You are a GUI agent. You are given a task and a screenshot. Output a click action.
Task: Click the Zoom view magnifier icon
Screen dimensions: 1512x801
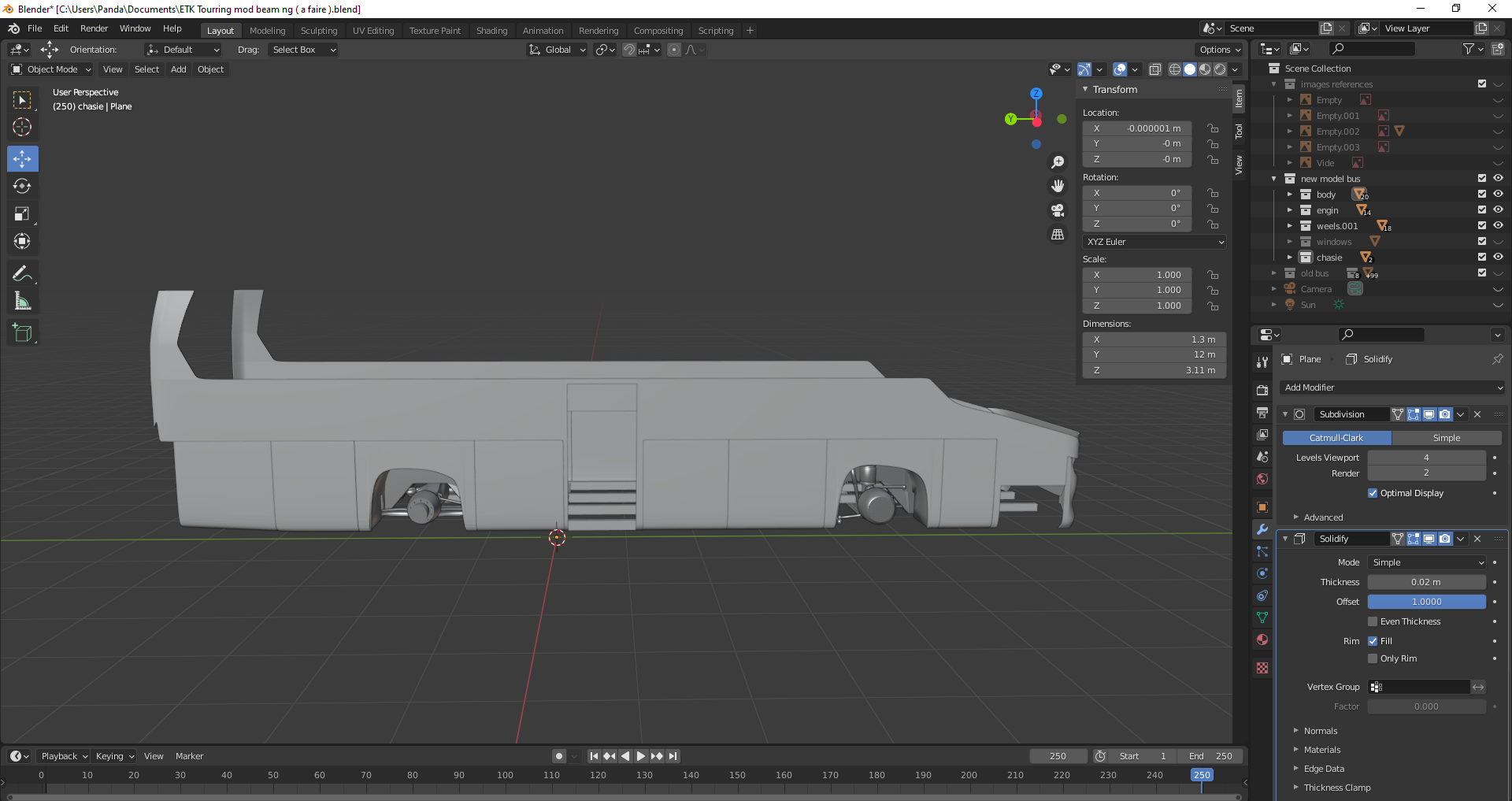coord(1058,162)
